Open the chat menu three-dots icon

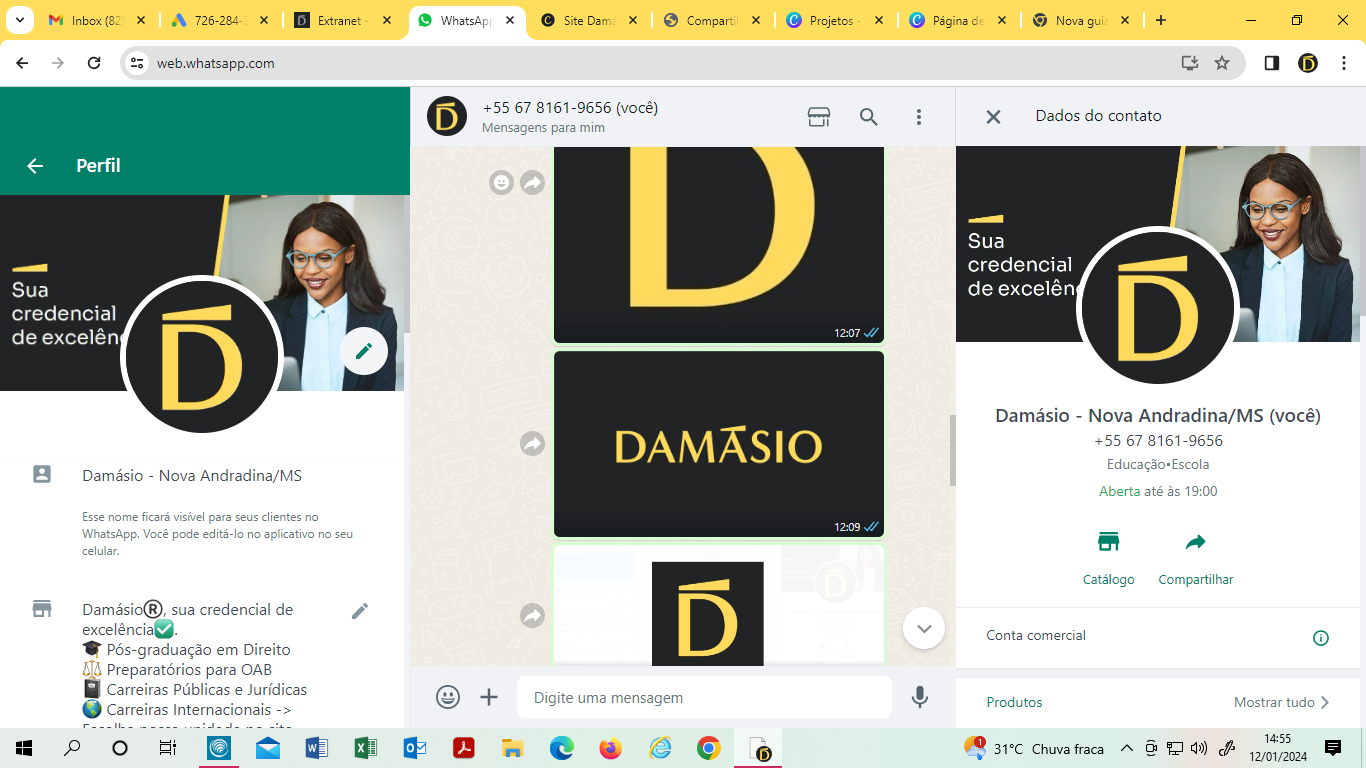pos(919,117)
